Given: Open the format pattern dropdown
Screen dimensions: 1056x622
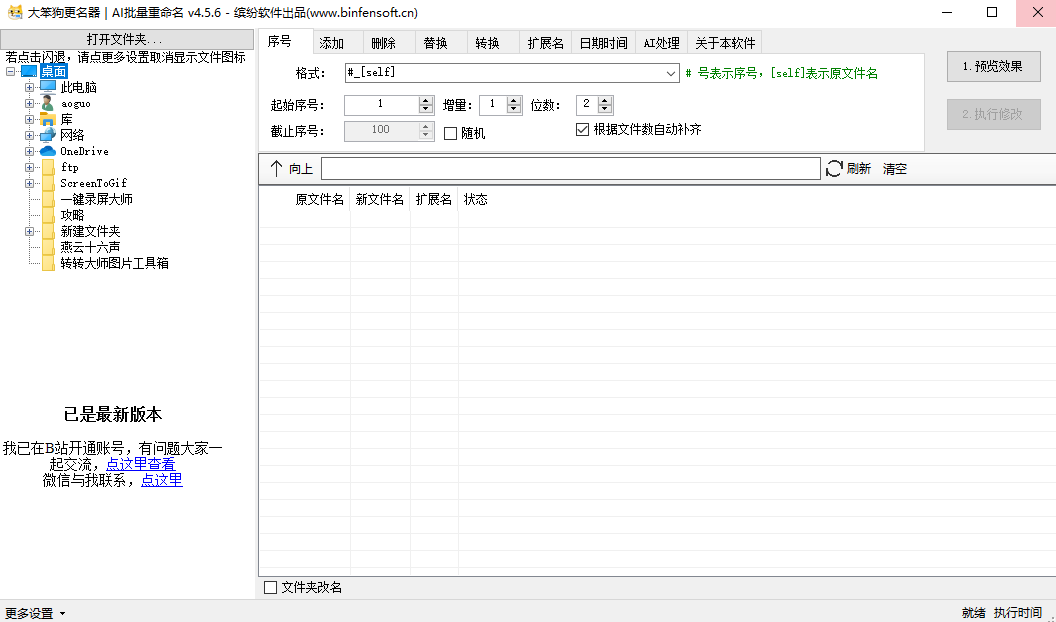Looking at the screenshot, I should click(x=671, y=73).
